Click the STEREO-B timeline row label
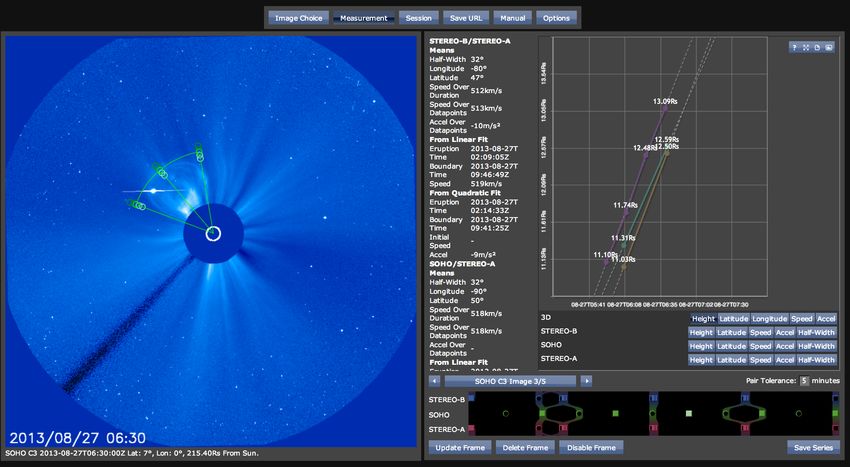 click(447, 399)
